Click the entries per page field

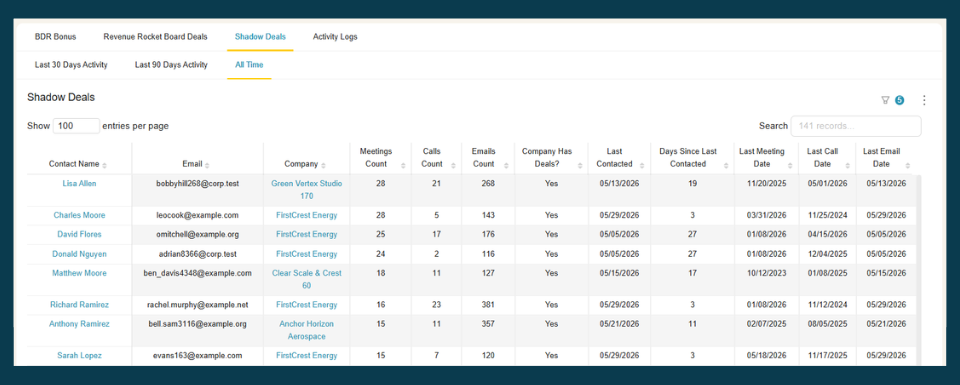coord(77,125)
